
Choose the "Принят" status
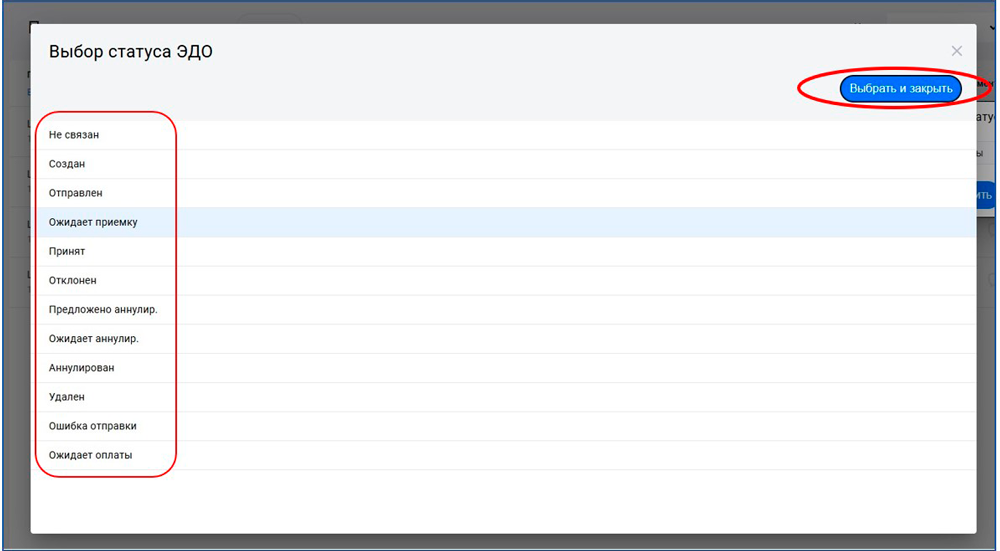pos(67,251)
